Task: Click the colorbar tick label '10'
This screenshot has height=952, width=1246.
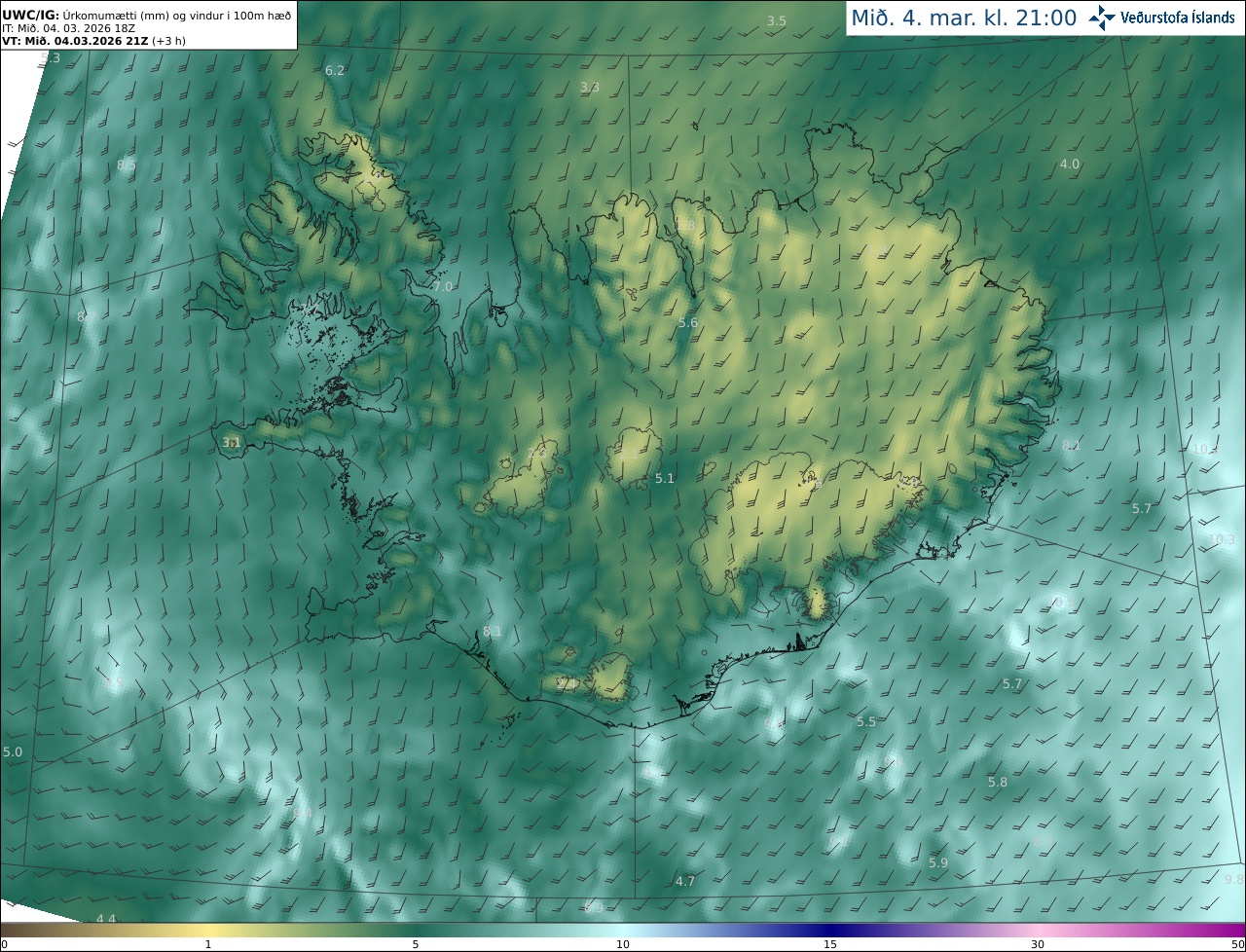Action: (623, 944)
